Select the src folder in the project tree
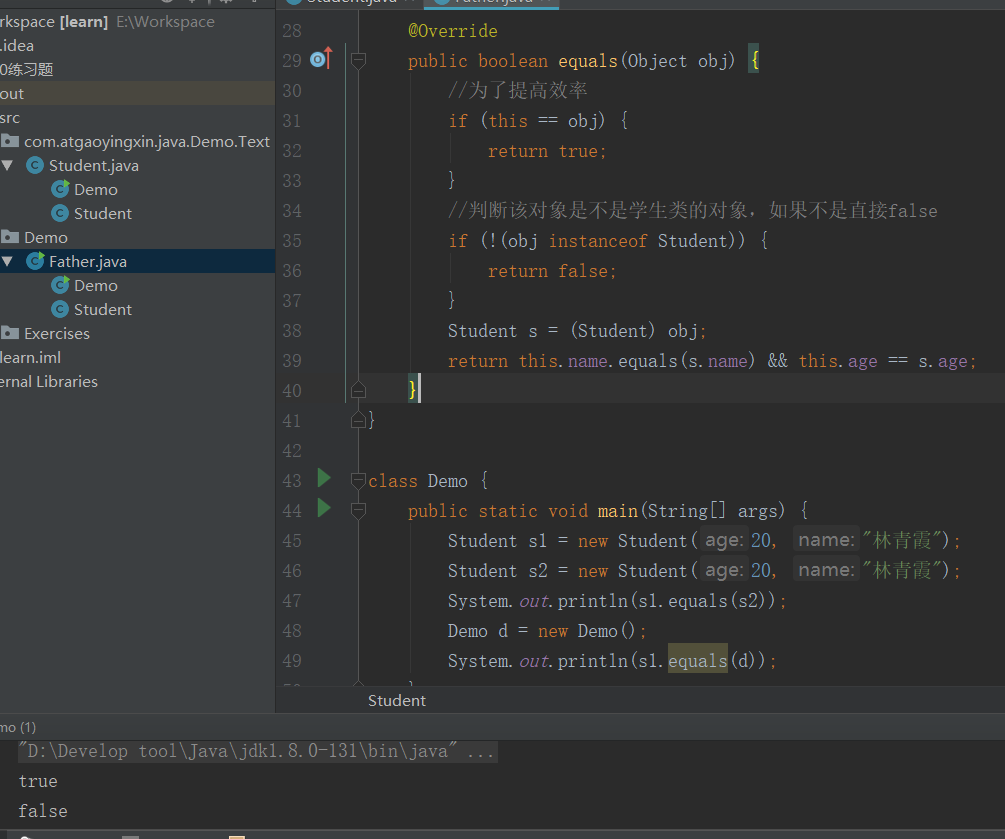 10,118
